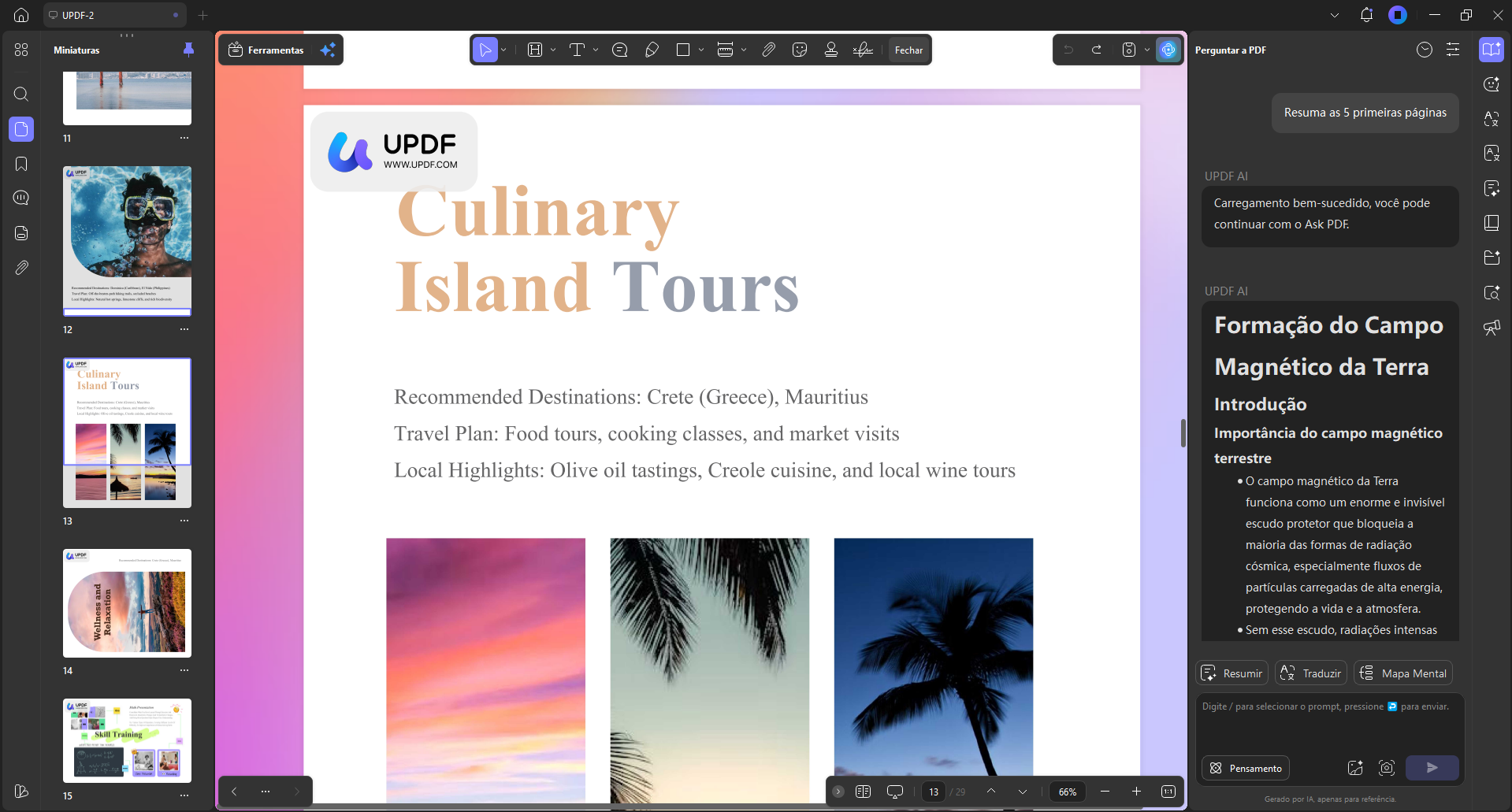Switch to the UPDF-2 tab

pos(116,15)
